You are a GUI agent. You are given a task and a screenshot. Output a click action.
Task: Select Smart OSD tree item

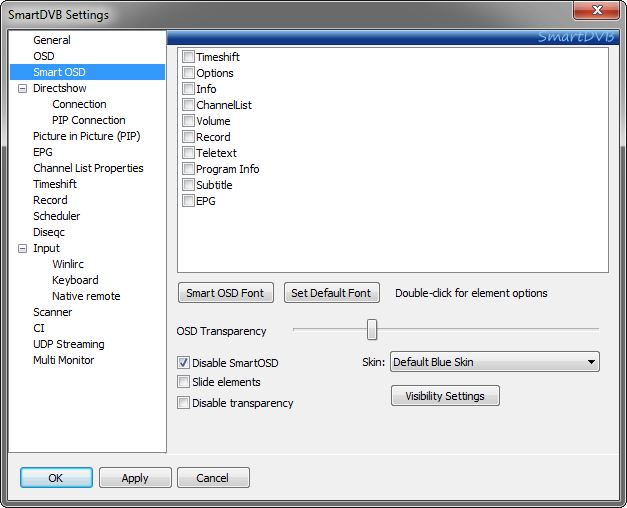point(59,72)
